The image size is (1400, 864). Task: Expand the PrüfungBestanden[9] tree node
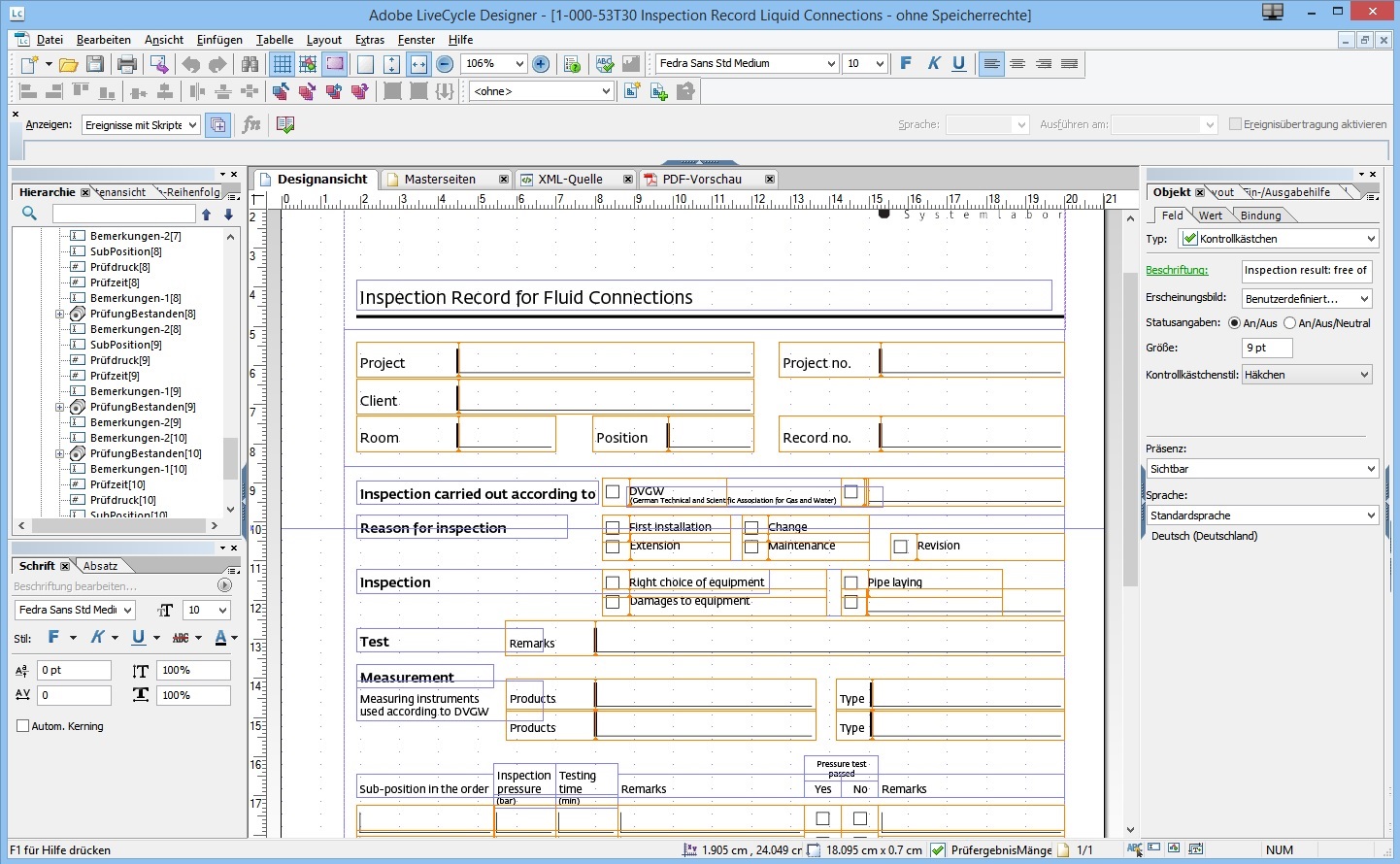(60, 408)
